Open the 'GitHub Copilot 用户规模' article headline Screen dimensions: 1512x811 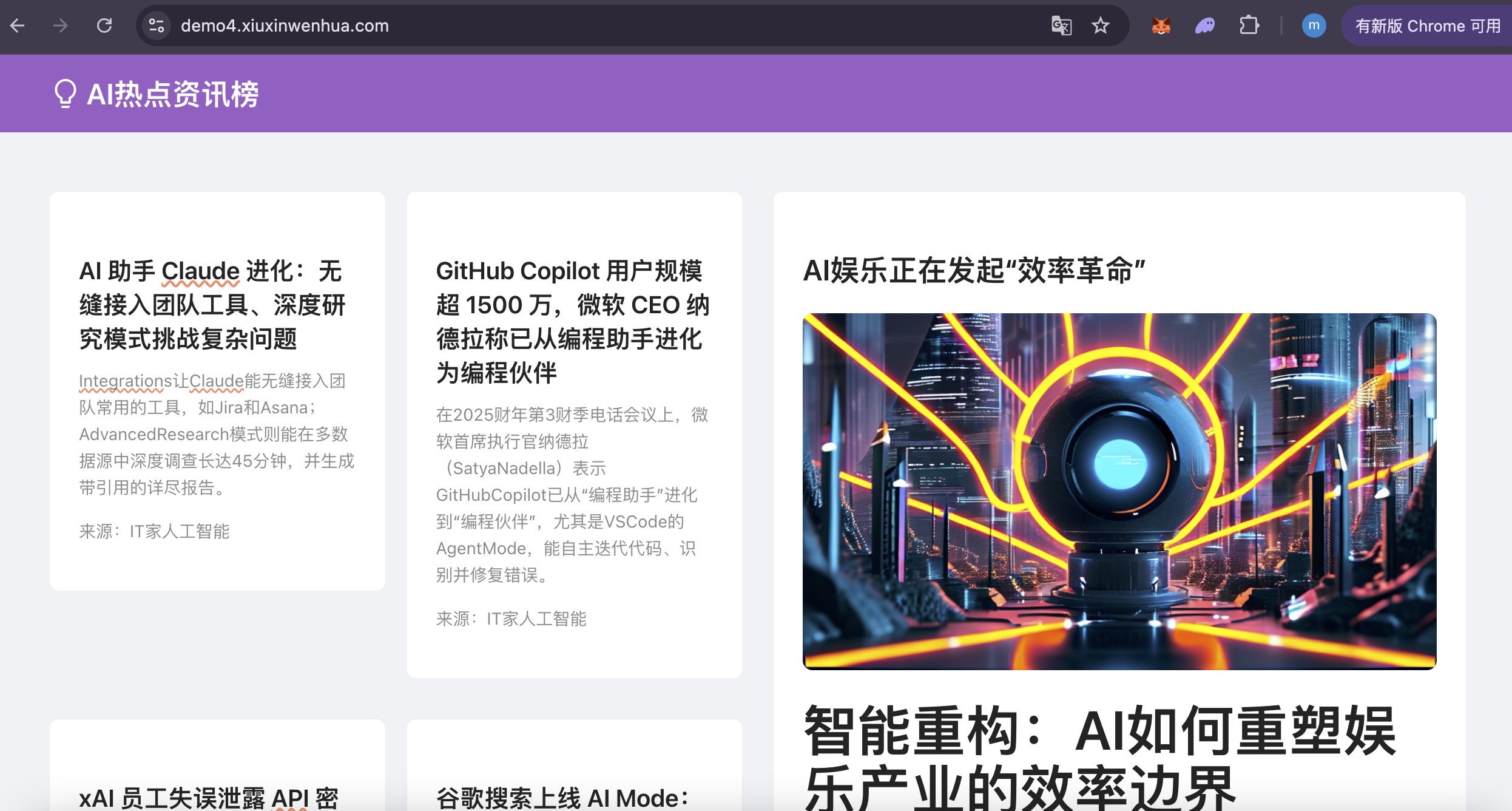(x=572, y=322)
